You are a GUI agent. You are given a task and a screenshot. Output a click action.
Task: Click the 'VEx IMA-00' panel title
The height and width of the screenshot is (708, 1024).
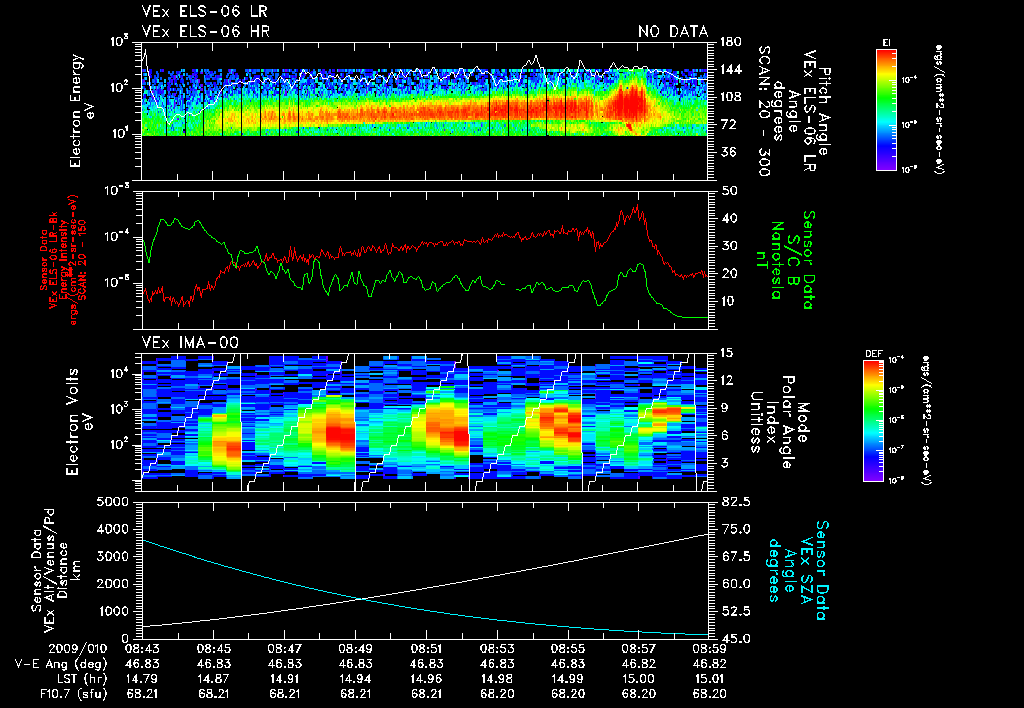[x=190, y=342]
